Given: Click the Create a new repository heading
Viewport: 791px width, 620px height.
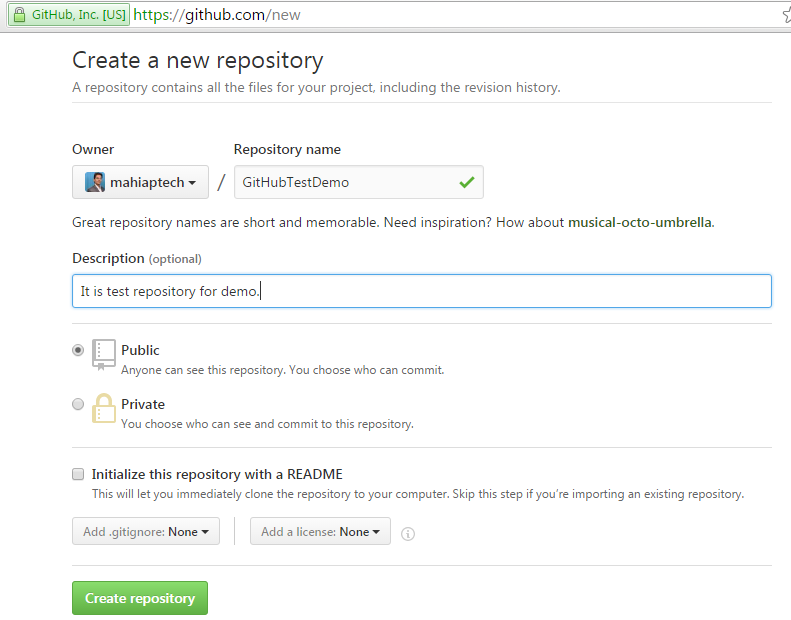Looking at the screenshot, I should click(x=198, y=61).
